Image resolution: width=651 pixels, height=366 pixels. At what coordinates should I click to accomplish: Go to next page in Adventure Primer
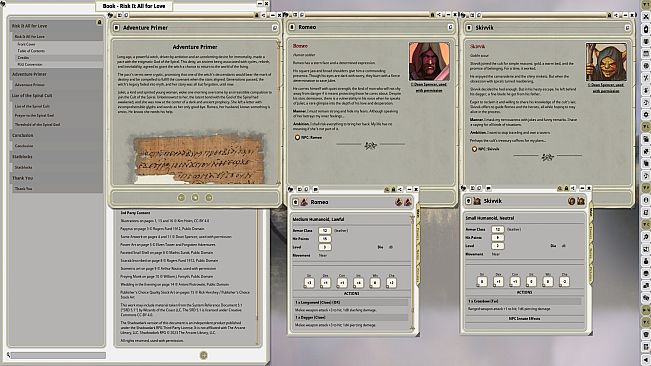(209, 198)
